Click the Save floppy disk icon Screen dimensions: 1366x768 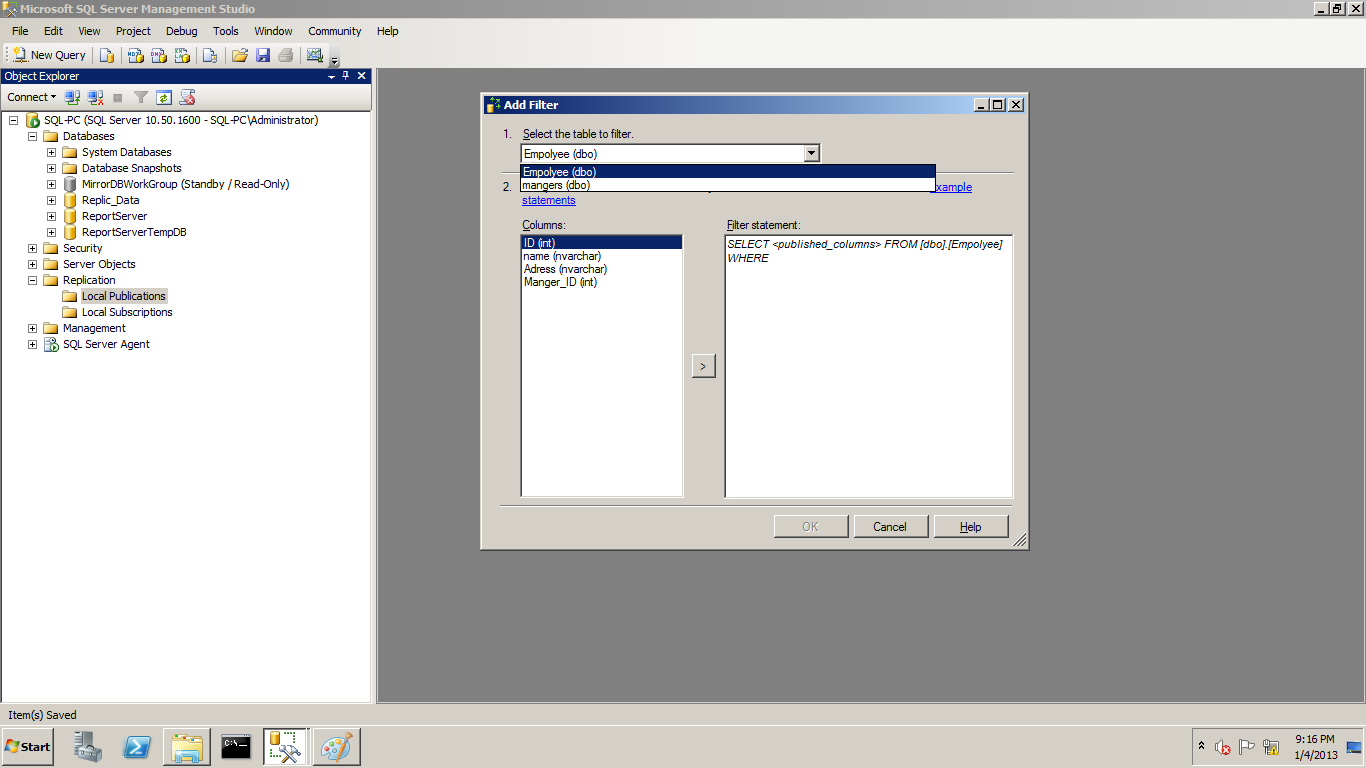263,55
